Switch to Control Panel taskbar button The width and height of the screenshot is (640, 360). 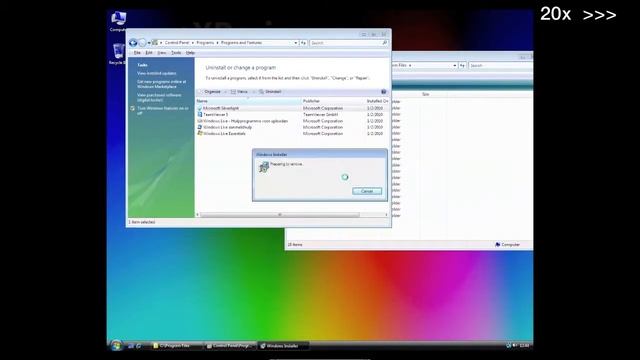coord(230,346)
